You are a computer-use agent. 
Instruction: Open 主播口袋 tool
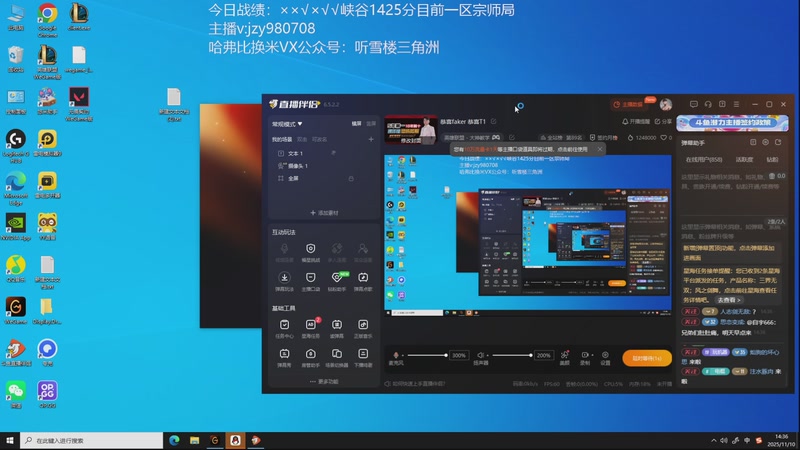point(310,281)
